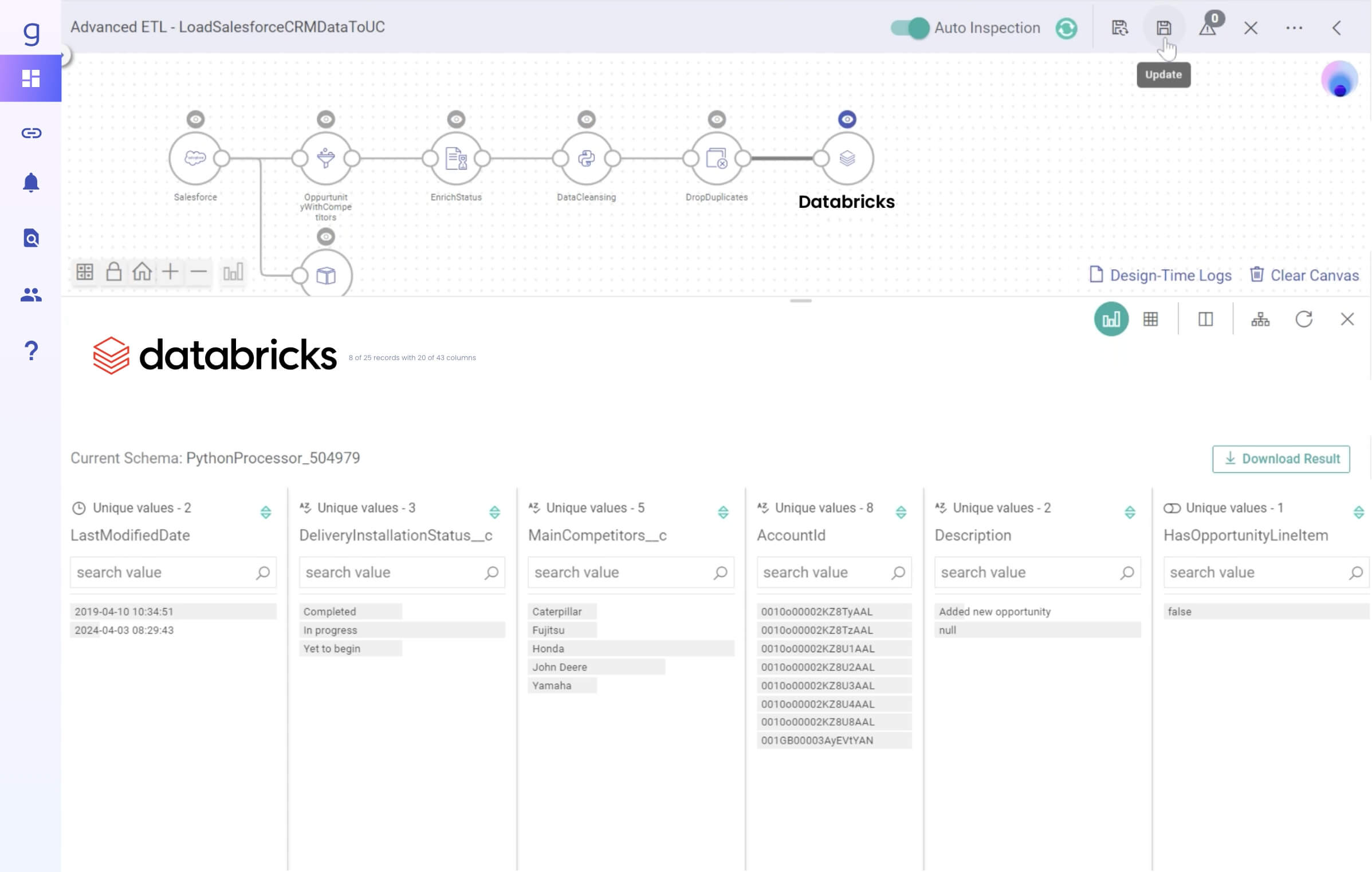Select the John Deere value bar

[x=596, y=666]
